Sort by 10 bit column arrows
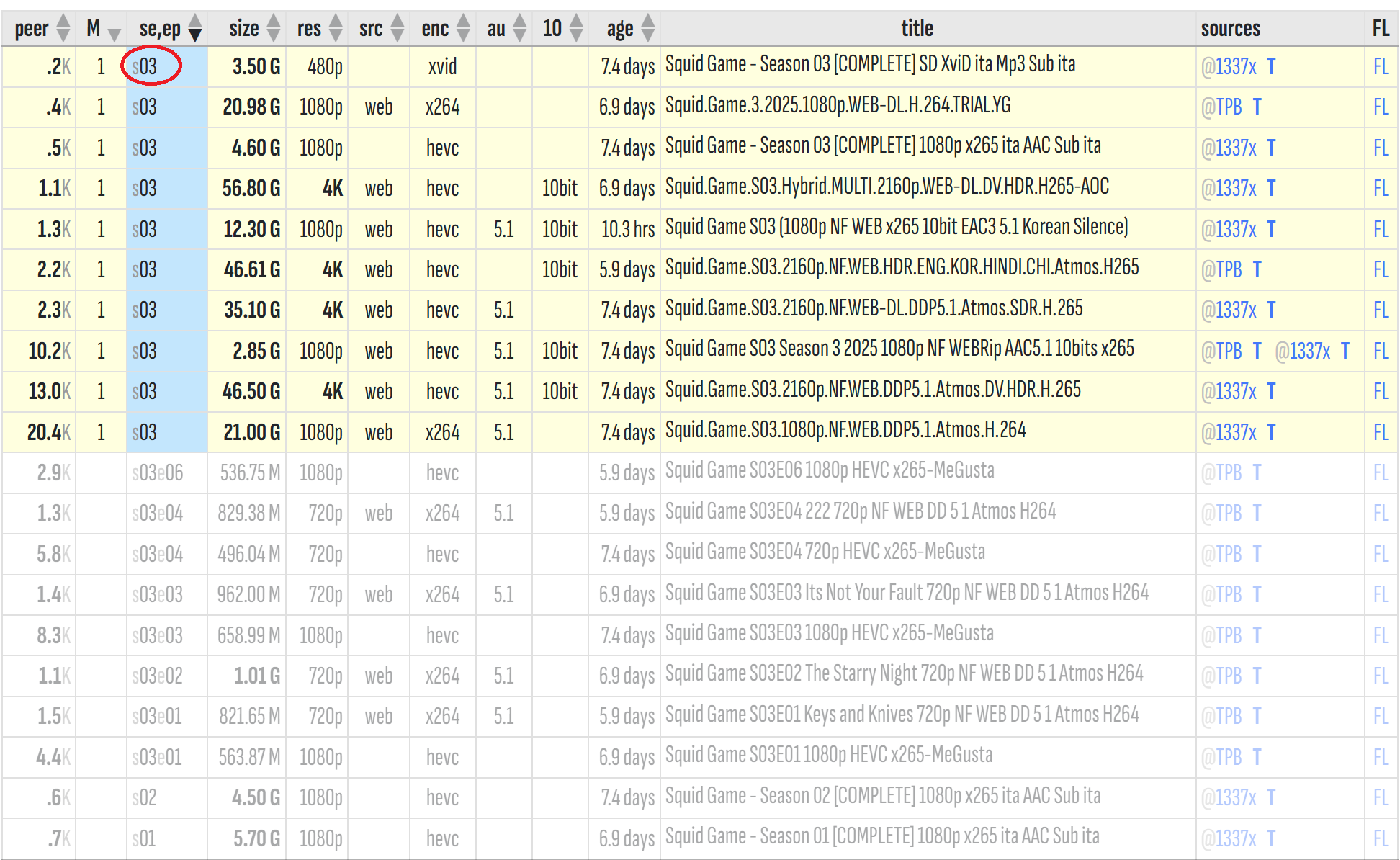1400x860 pixels. (x=576, y=29)
